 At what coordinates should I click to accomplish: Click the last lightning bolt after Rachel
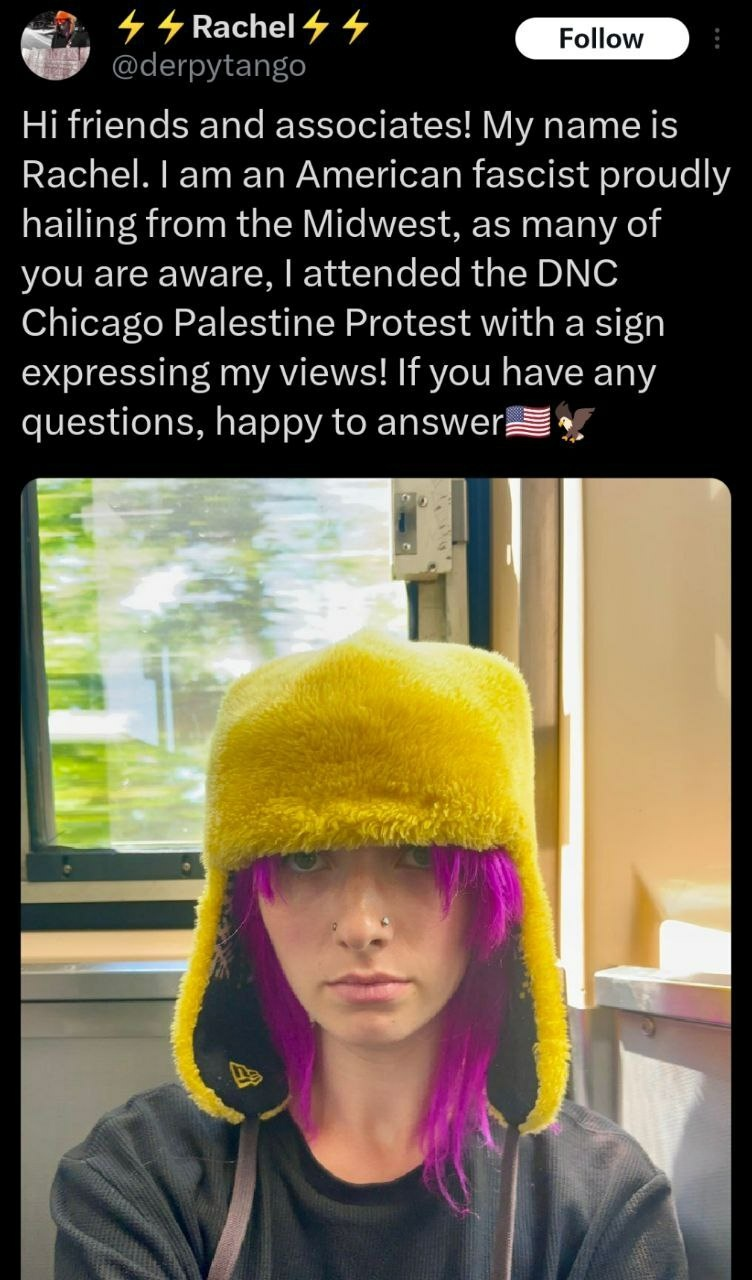tap(356, 29)
